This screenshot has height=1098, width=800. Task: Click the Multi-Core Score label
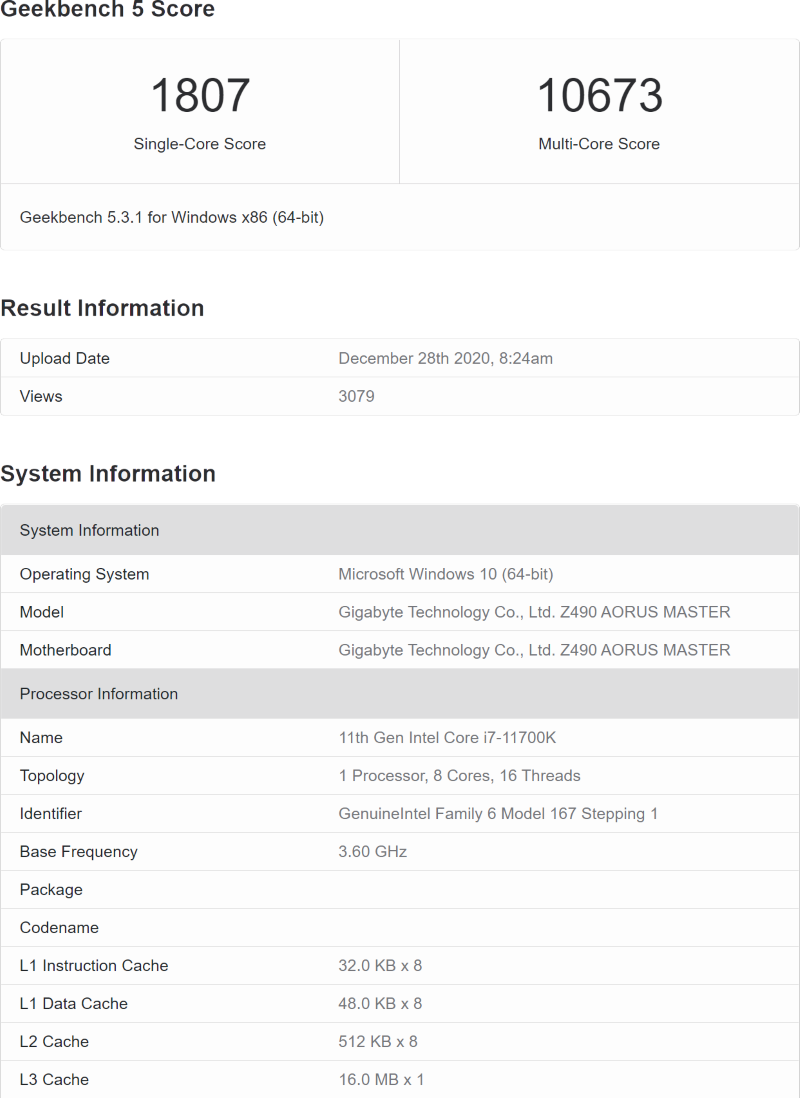(599, 144)
